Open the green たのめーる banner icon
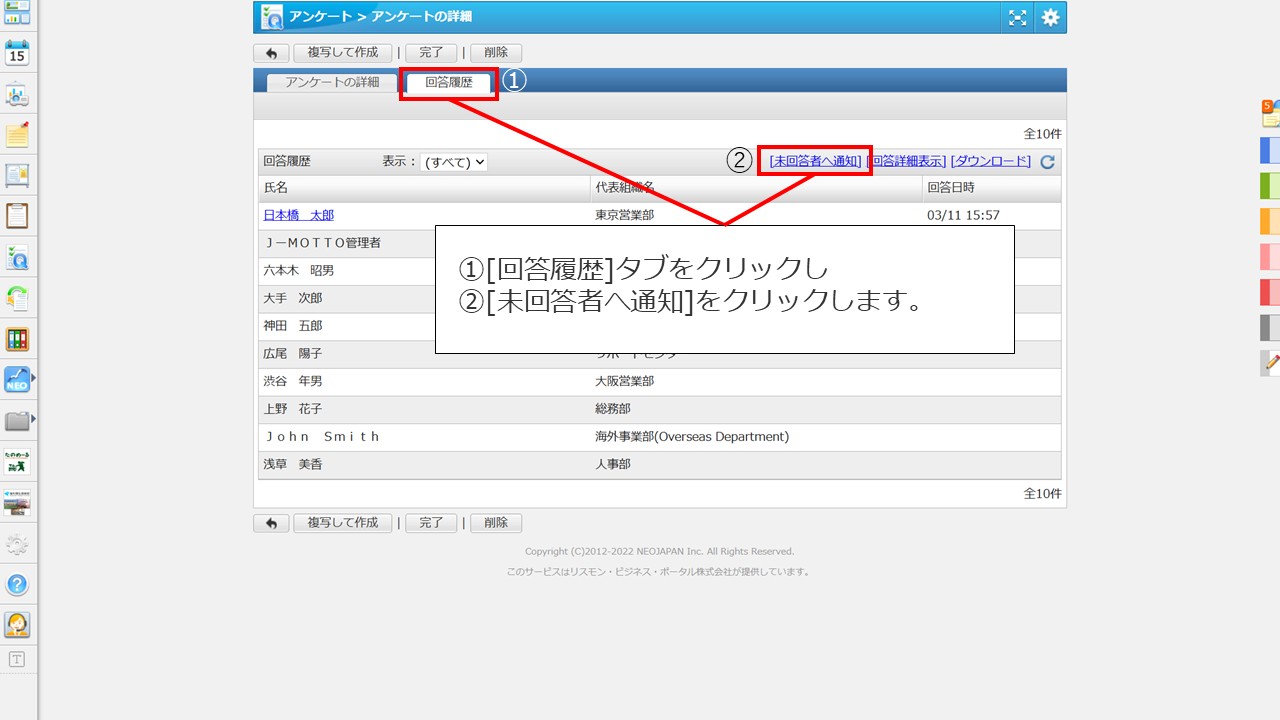The image size is (1280, 720). click(17, 462)
